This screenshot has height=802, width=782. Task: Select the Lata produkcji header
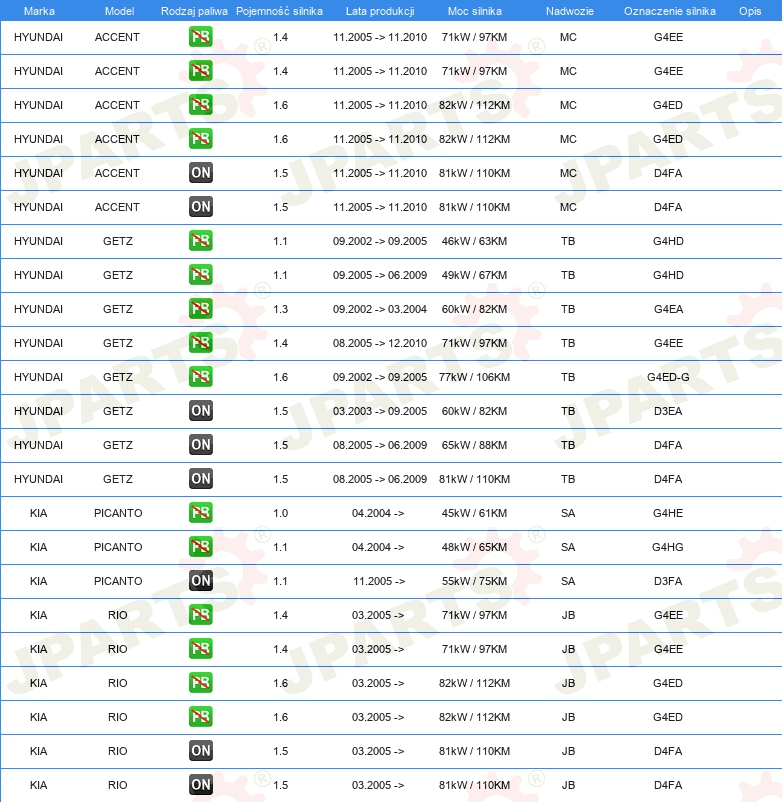pyautogui.click(x=380, y=11)
